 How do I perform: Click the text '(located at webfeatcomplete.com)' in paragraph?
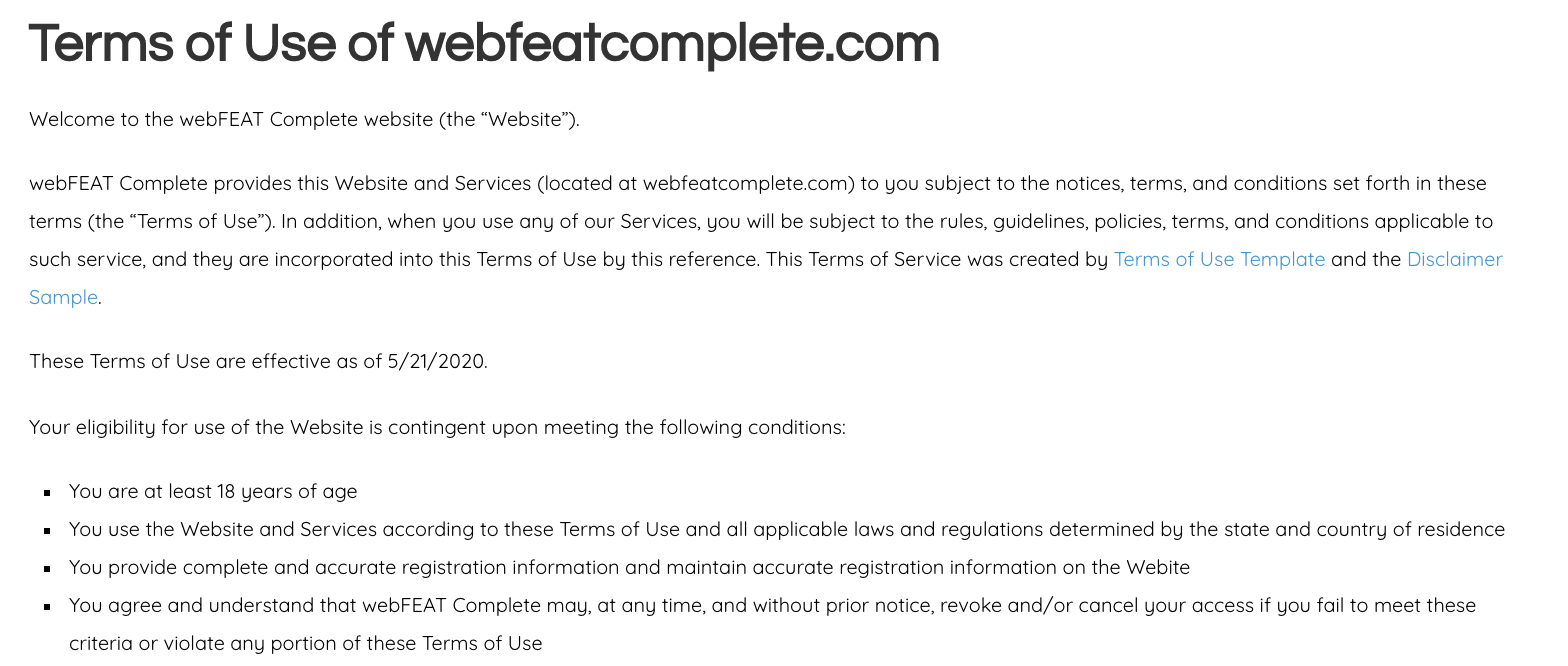696,183
